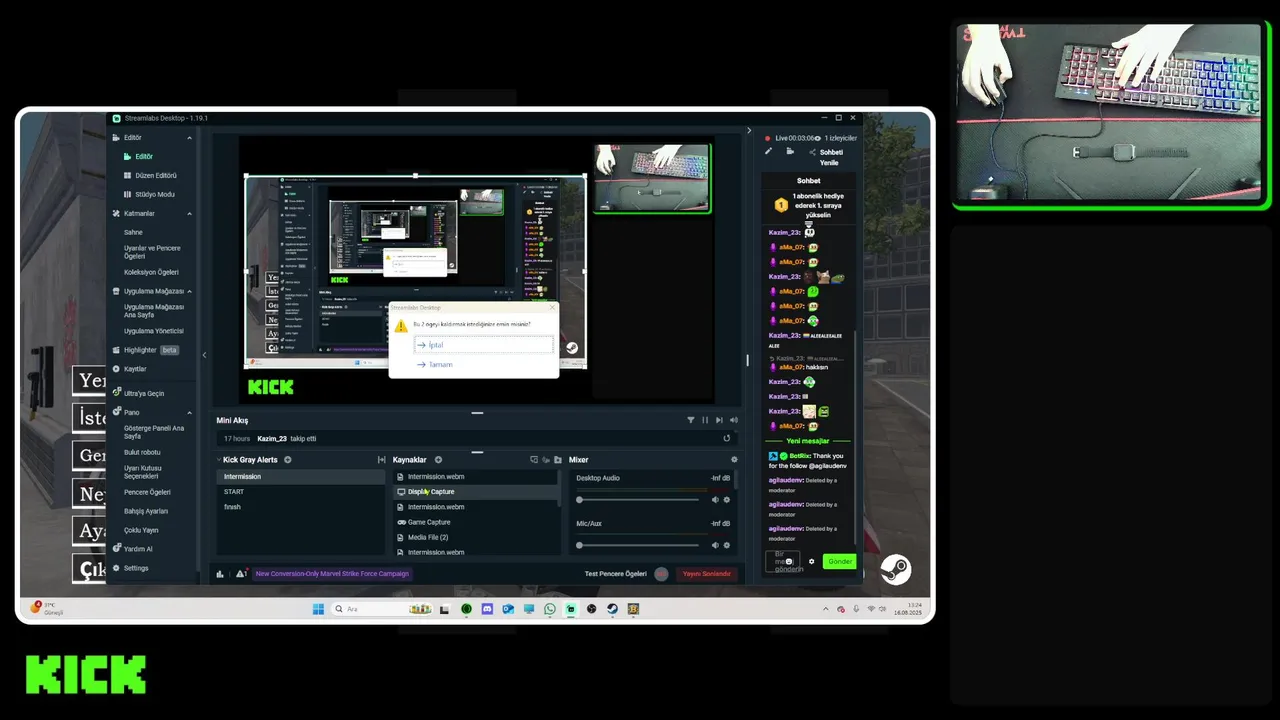
Task: Open Mic/Aux settings gear
Action: pyautogui.click(x=727, y=545)
